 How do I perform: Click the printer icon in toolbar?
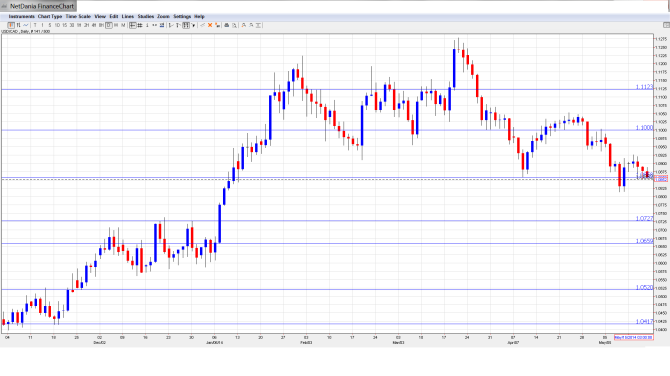[x=227, y=25]
